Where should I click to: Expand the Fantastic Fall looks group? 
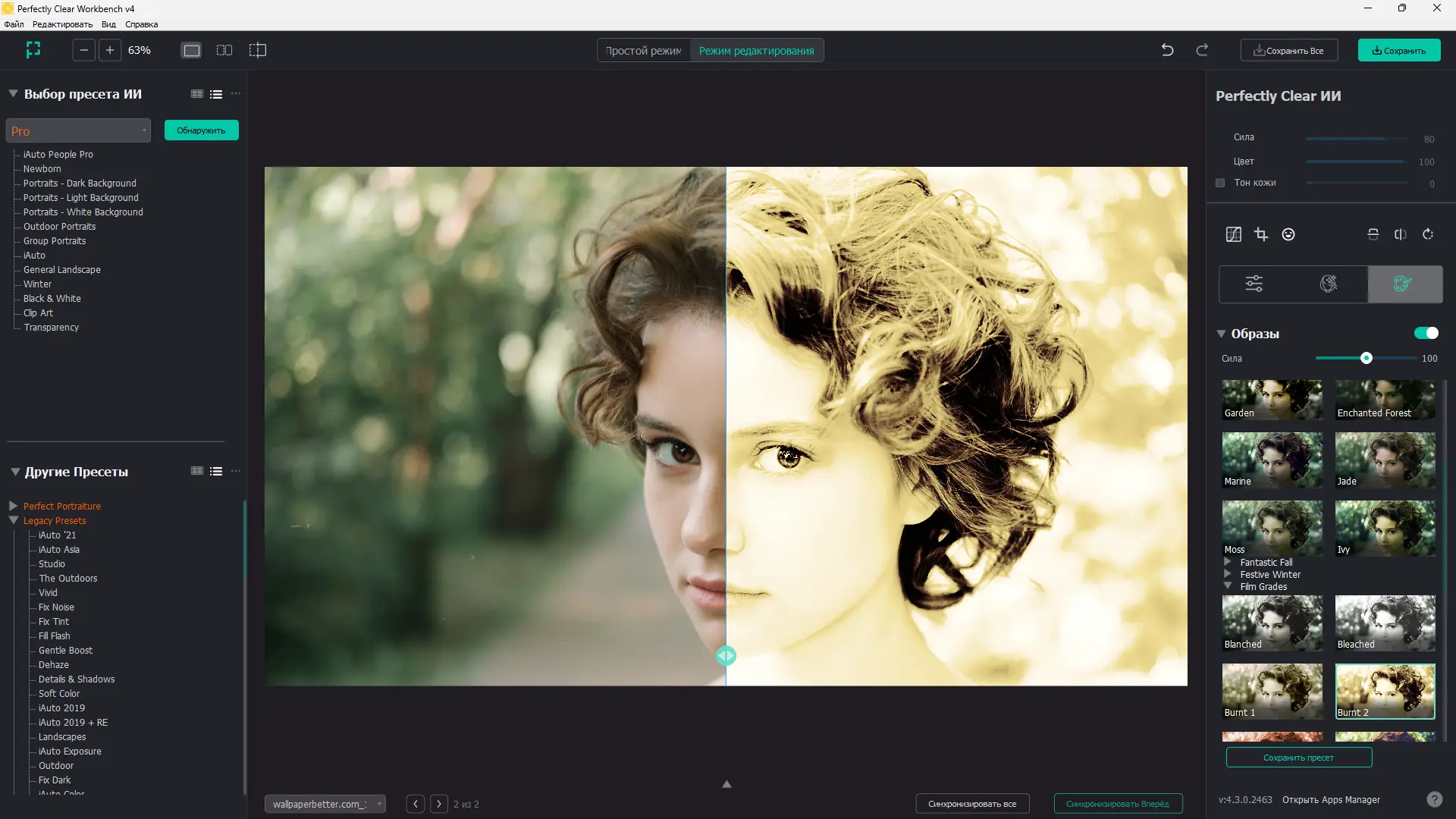point(1228,562)
